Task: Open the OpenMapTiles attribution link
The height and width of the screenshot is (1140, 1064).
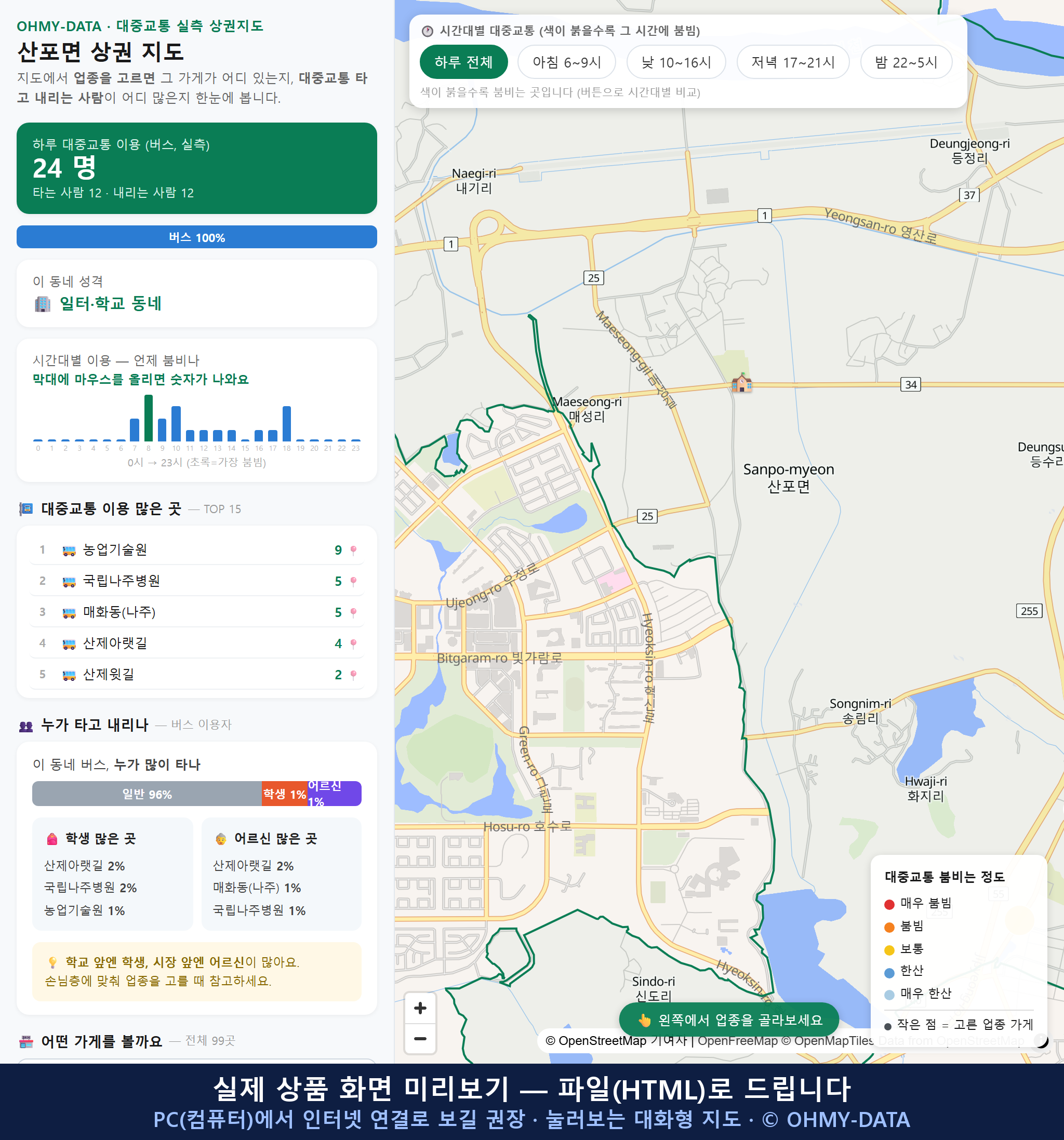Action: 827,1040
